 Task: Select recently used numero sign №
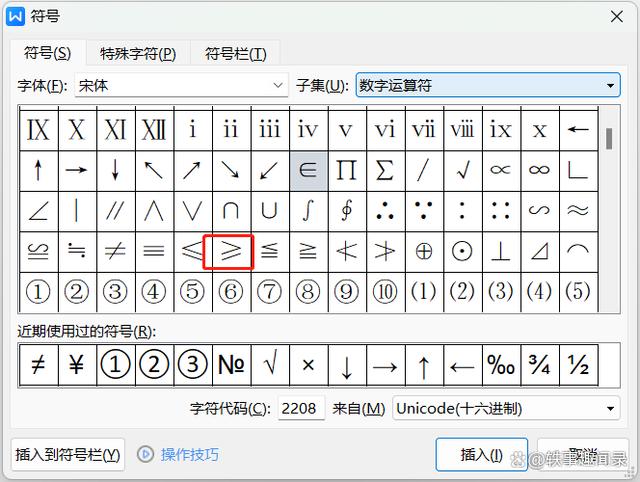point(231,364)
